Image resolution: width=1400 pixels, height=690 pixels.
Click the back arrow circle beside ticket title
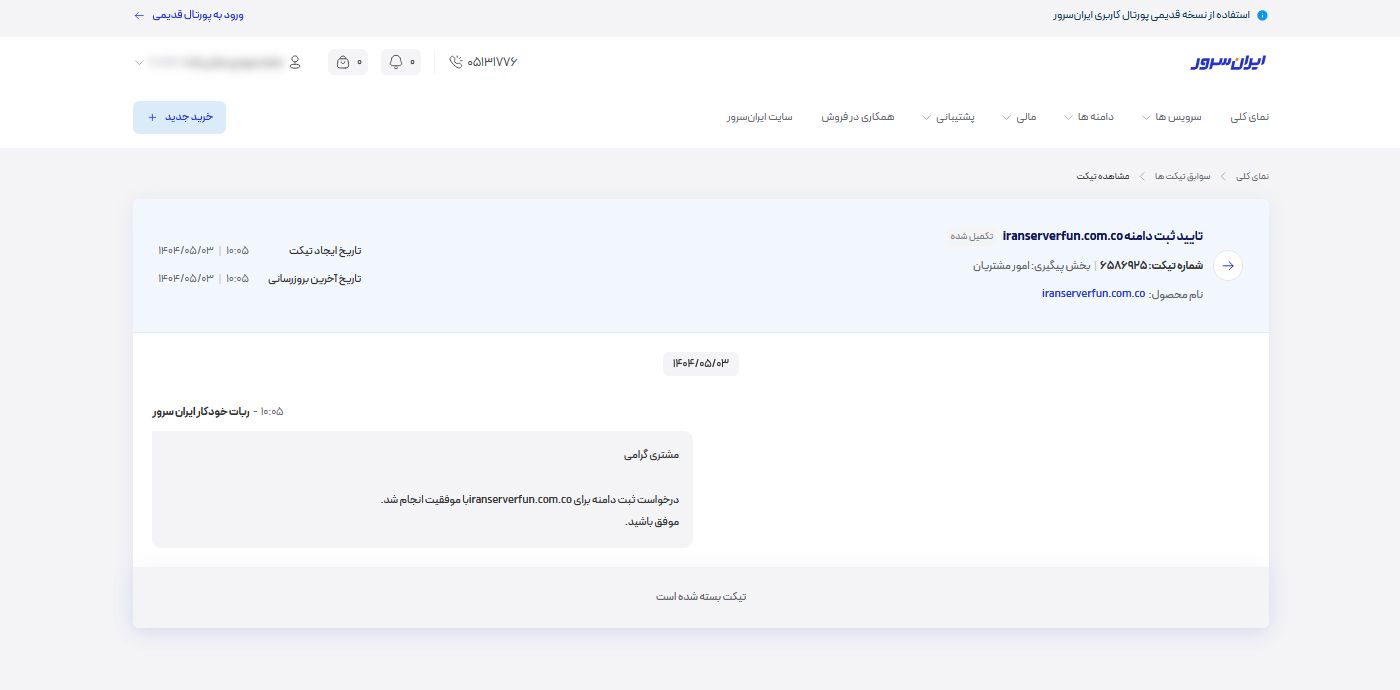point(1228,266)
